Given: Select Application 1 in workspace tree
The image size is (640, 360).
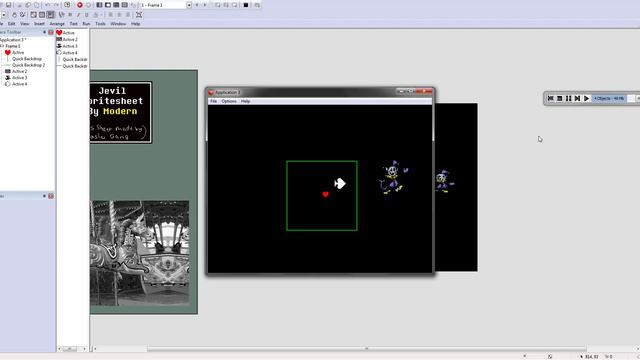Looking at the screenshot, I should click(13, 40).
